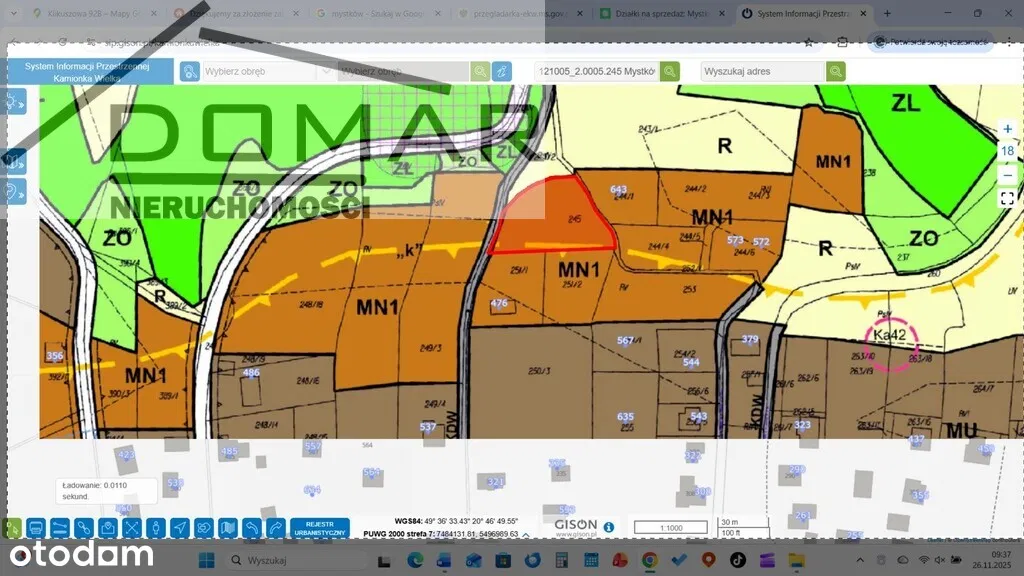Click the green icon at bottom-left corner
The width and height of the screenshot is (1024, 576).
(12, 527)
